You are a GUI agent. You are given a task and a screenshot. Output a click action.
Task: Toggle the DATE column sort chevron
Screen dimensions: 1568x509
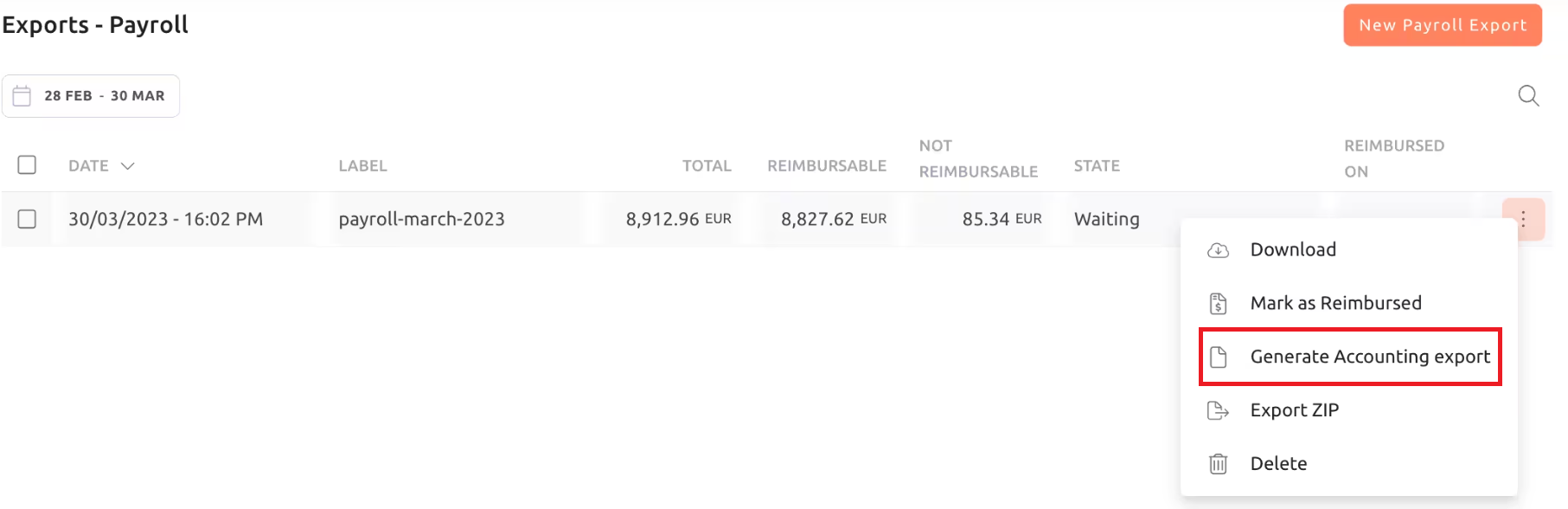coord(128,165)
